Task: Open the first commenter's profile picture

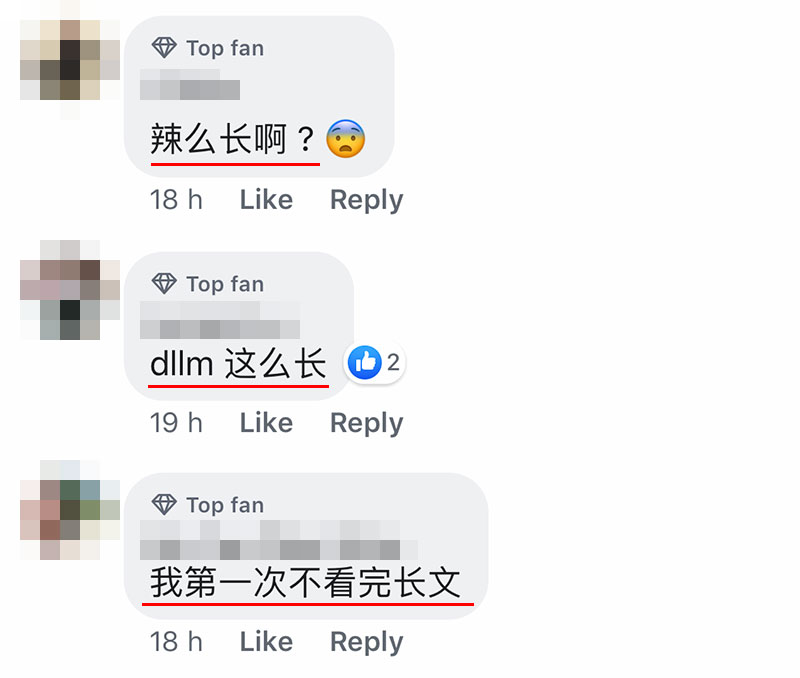Action: [70, 60]
